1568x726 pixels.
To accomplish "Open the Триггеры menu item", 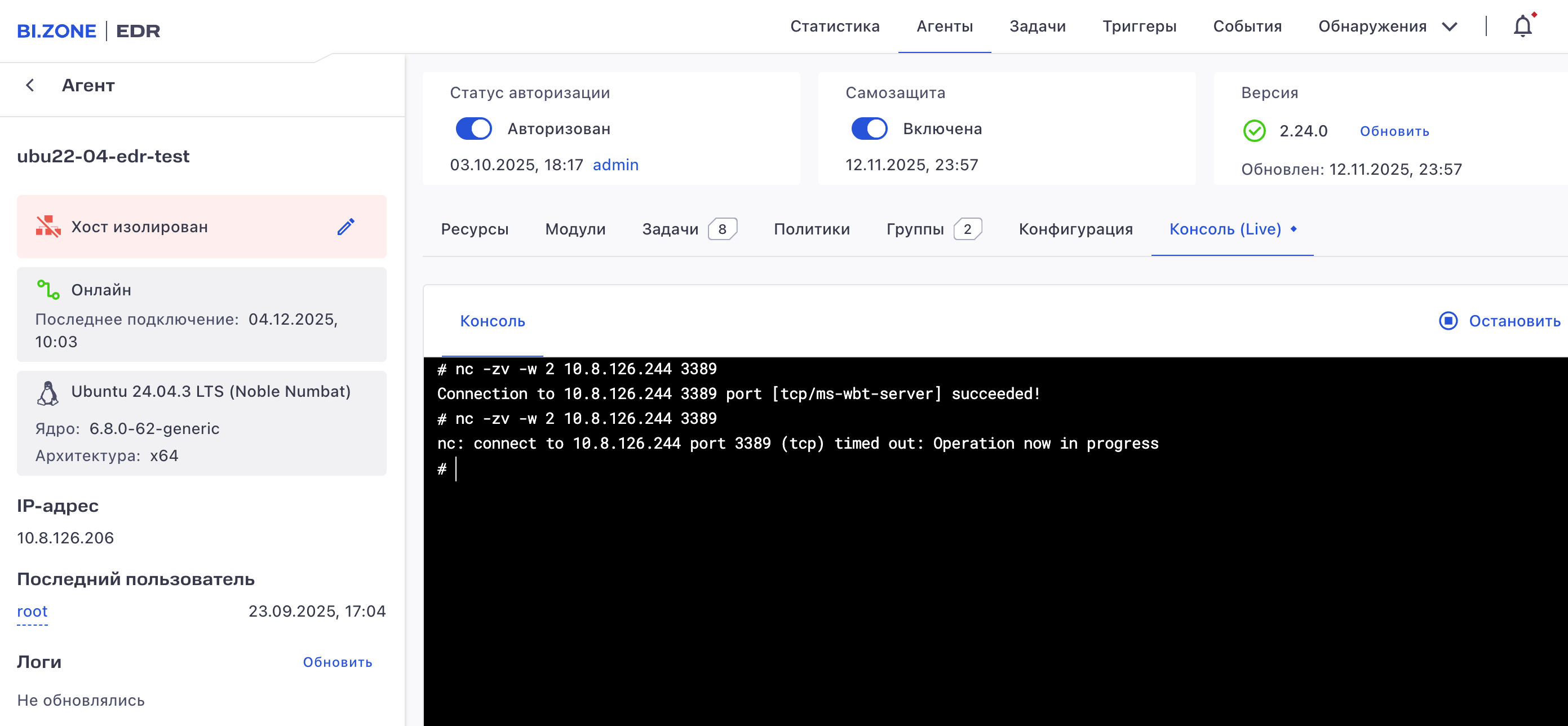I will (x=1139, y=26).
